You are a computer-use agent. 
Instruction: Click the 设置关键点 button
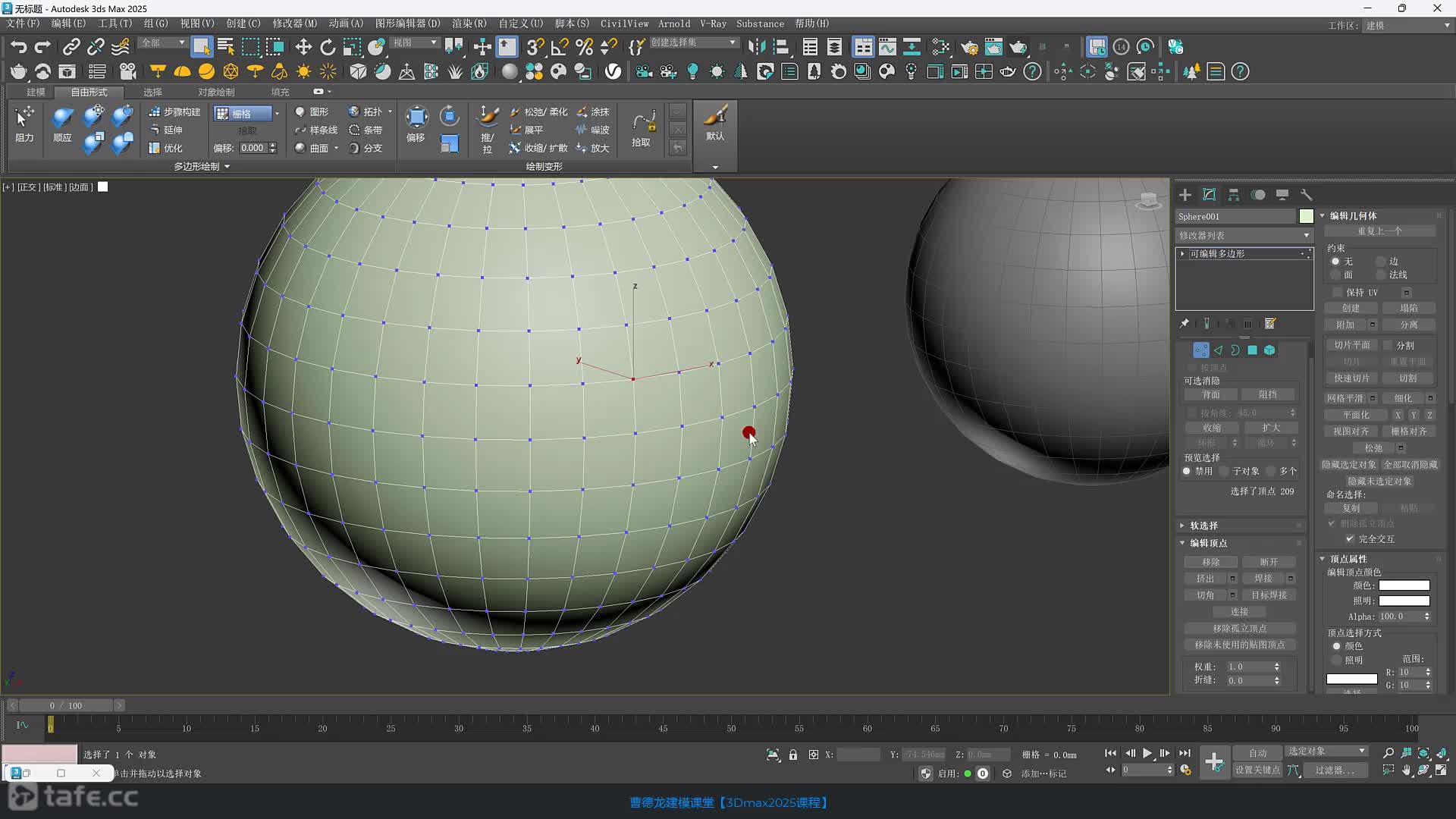point(1257,770)
